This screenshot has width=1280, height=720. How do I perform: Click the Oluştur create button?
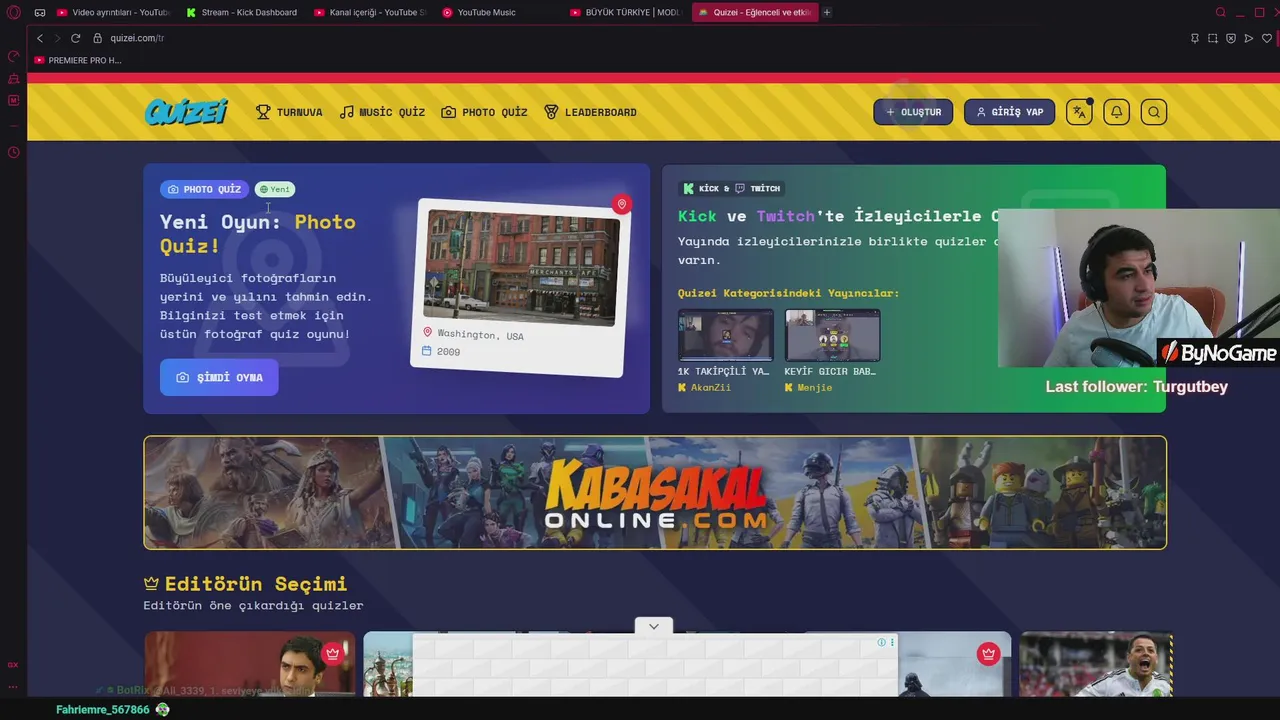pos(913,112)
